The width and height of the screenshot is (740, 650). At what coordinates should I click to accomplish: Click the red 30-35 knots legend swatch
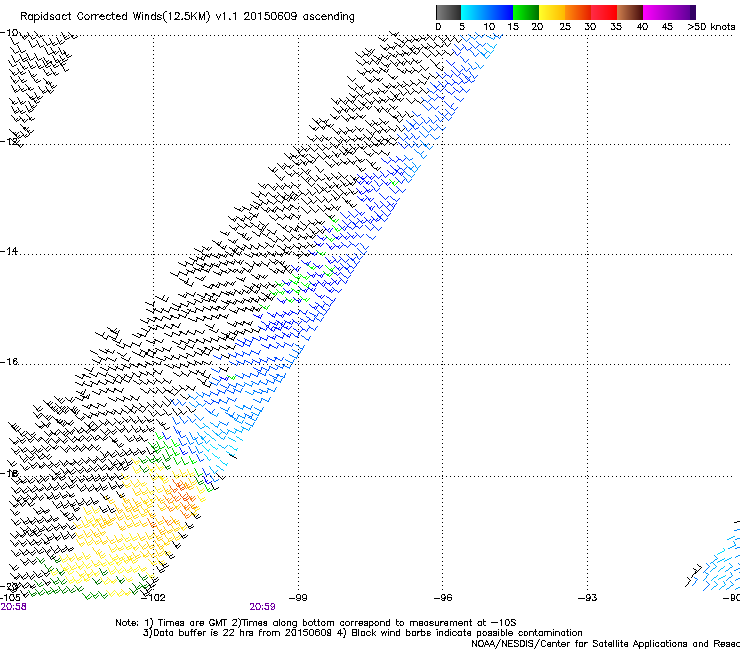click(604, 12)
